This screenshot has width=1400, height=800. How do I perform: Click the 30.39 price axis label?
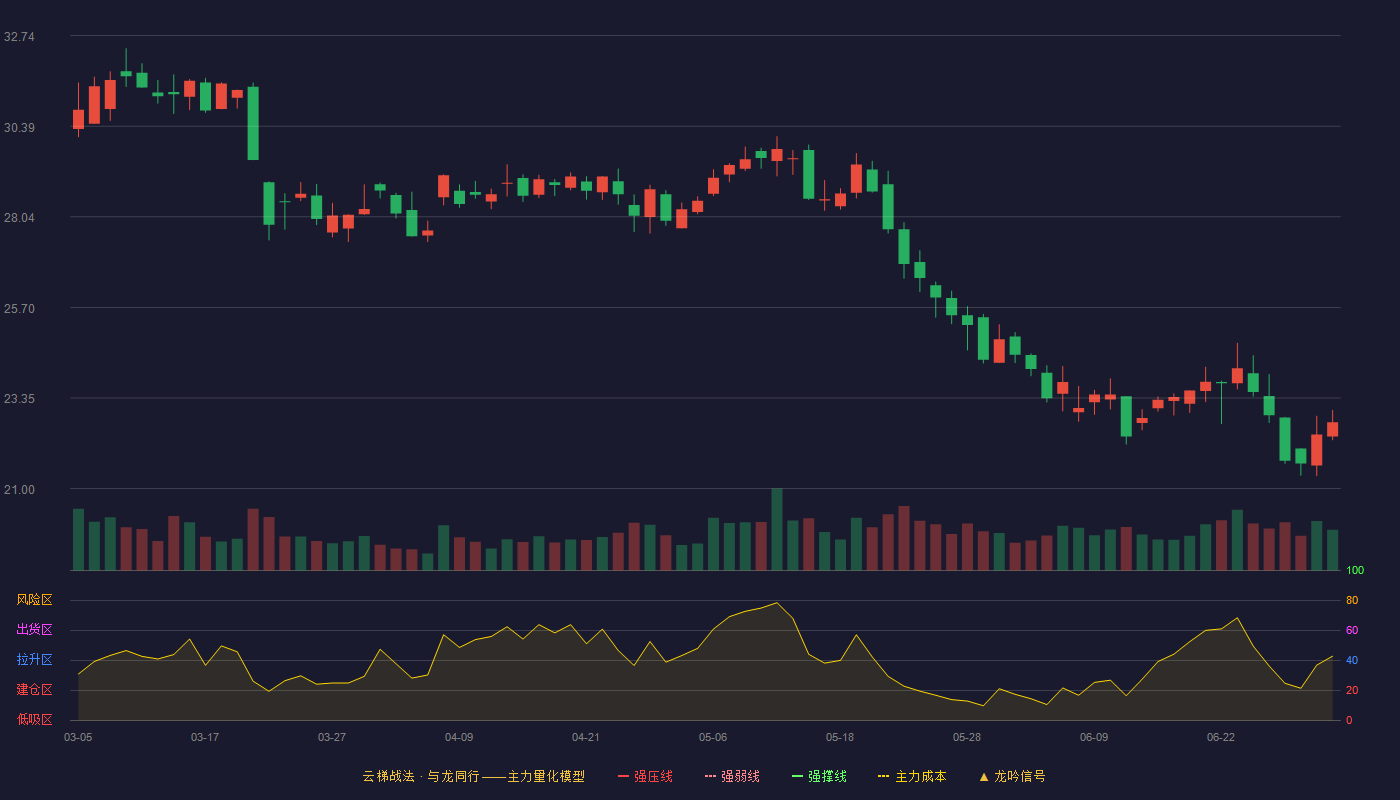pos(19,127)
